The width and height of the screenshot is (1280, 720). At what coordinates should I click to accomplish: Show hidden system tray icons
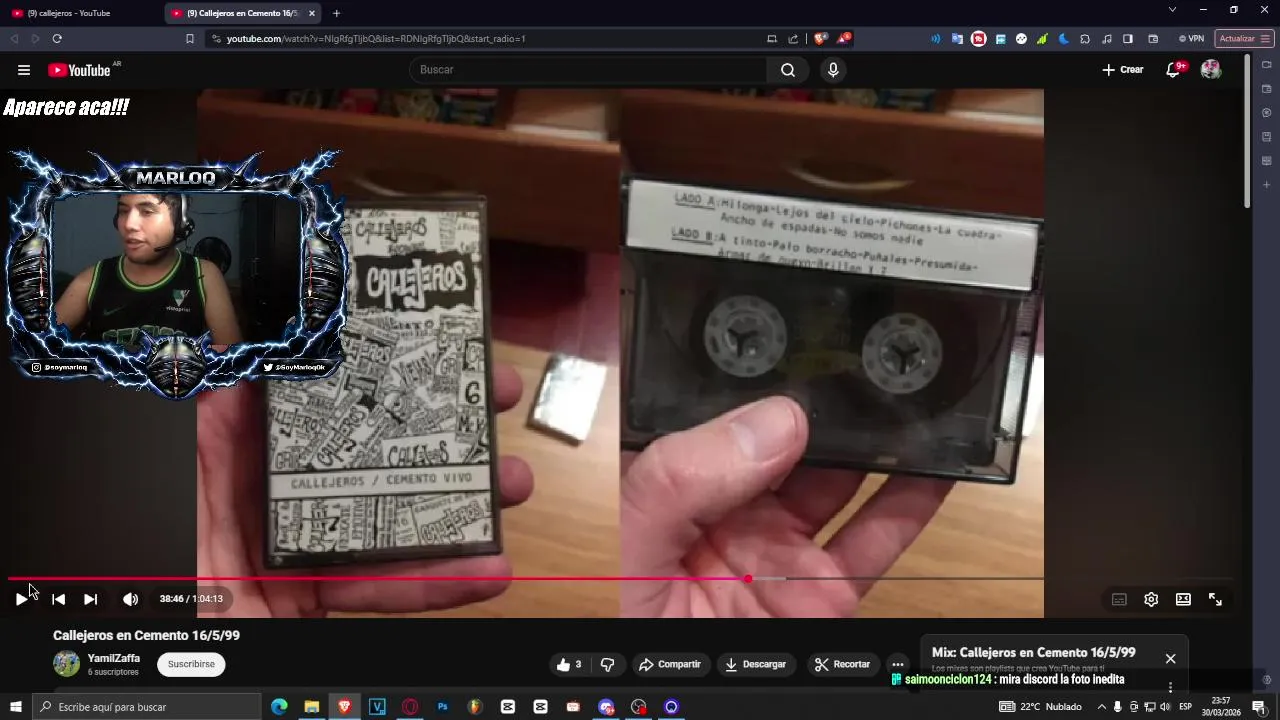point(1101,707)
